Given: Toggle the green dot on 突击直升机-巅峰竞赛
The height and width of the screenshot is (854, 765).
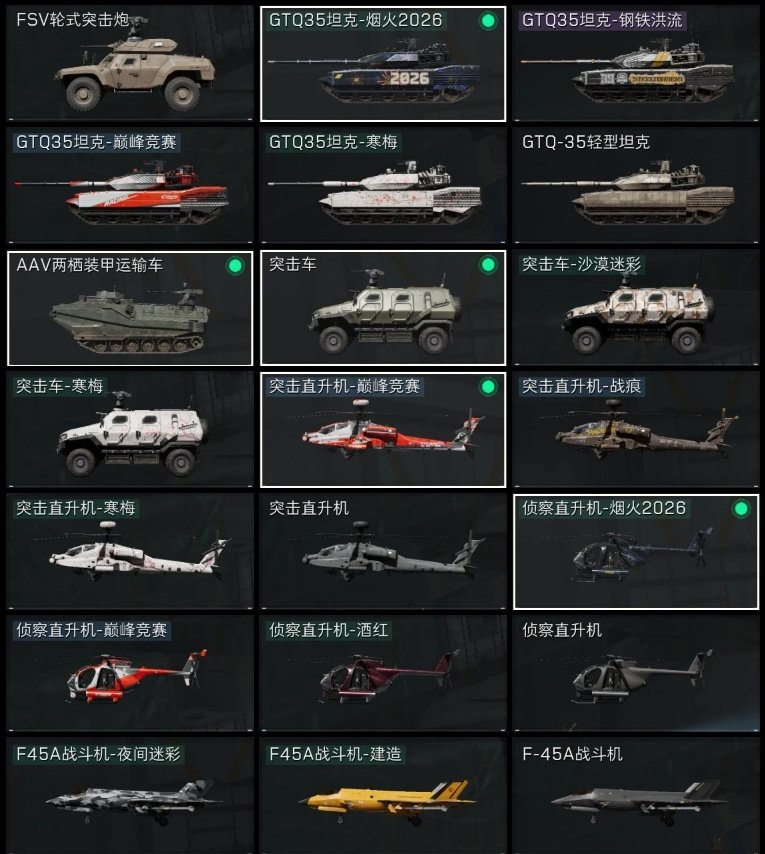Looking at the screenshot, I should 488,387.
